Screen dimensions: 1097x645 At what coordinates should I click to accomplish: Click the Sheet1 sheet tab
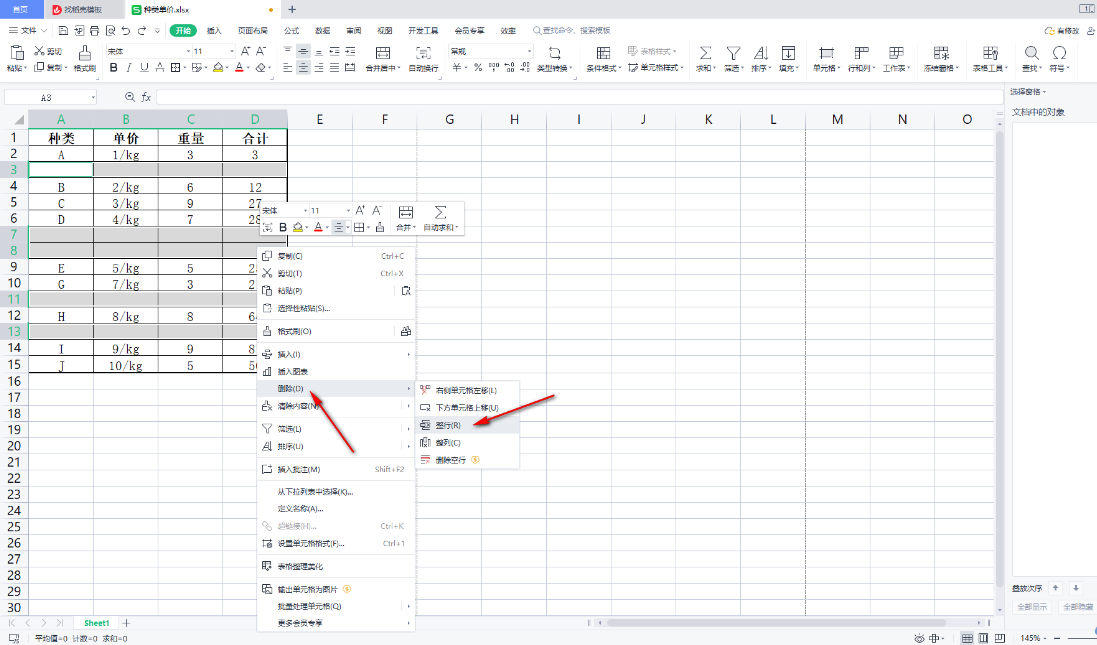97,623
